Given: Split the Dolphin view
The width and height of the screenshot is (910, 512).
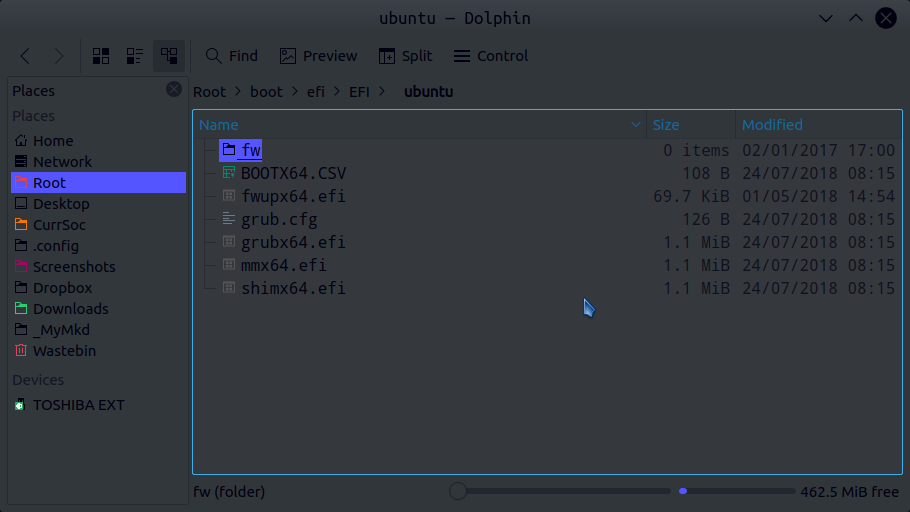Looking at the screenshot, I should click(x=405, y=56).
